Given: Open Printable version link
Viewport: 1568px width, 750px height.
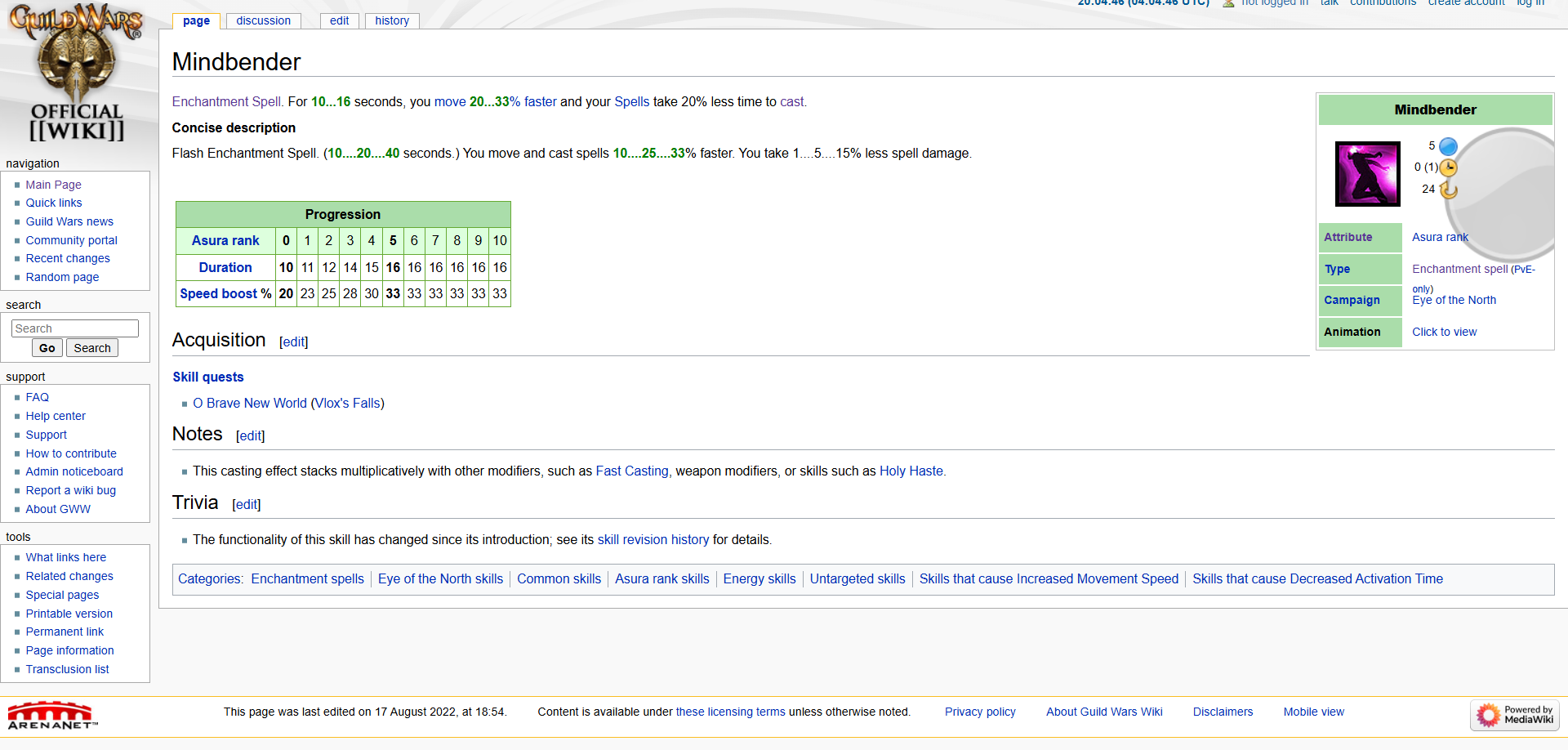Looking at the screenshot, I should [x=69, y=614].
